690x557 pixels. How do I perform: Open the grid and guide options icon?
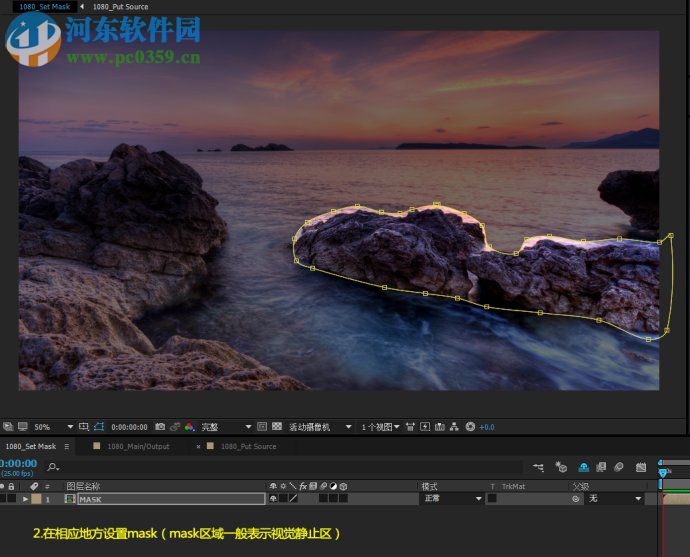(84, 426)
